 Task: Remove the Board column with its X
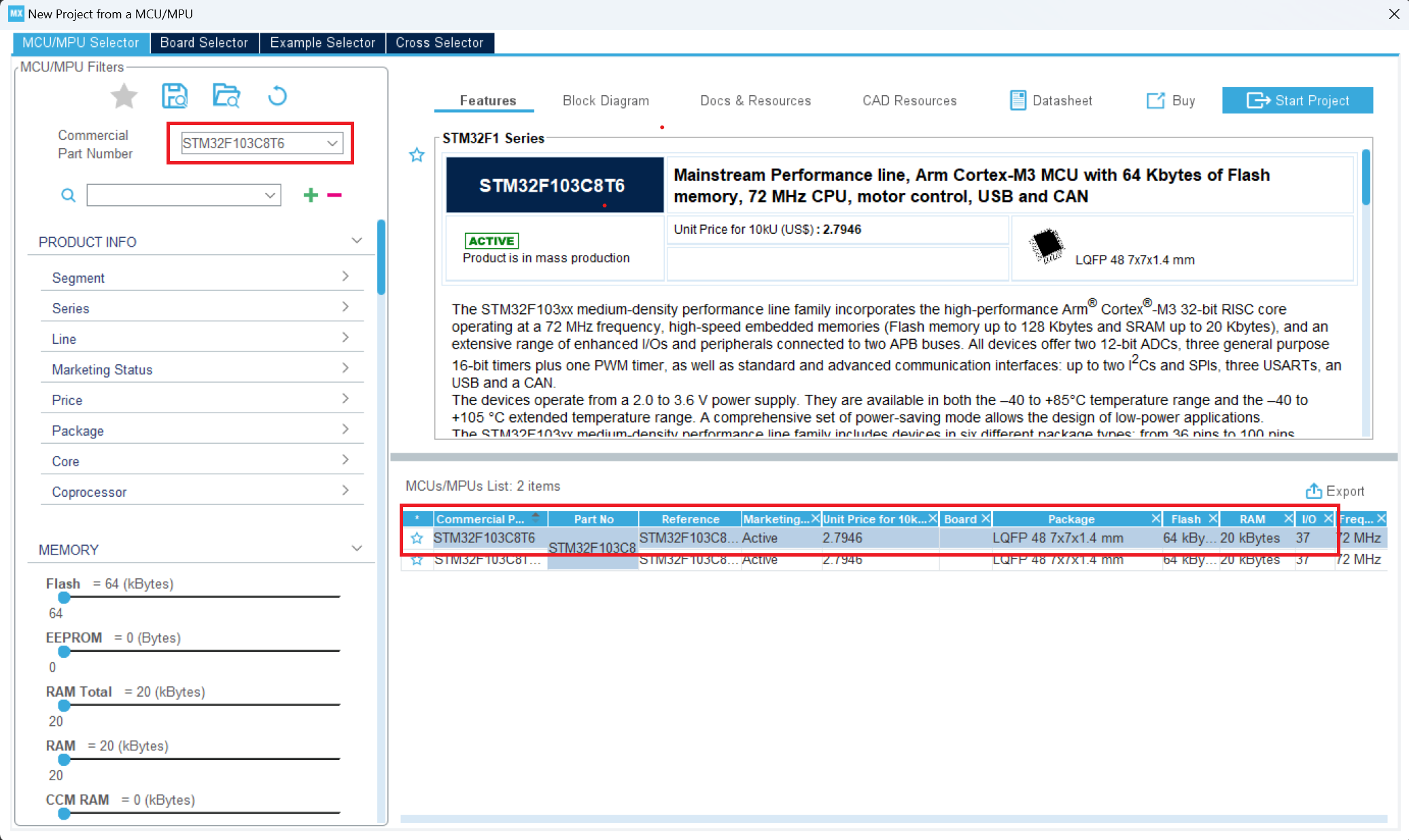[986, 519]
